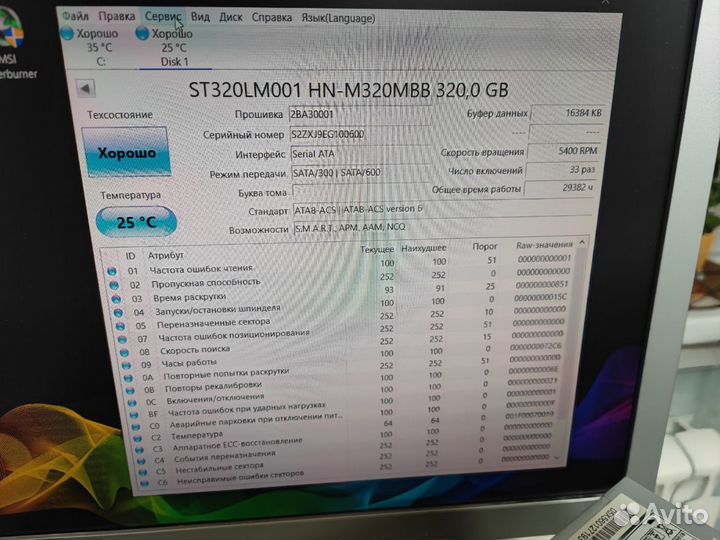This screenshot has width=720, height=540.
Task: Click status icon of attribute C2 row
Action: (x=138, y=439)
